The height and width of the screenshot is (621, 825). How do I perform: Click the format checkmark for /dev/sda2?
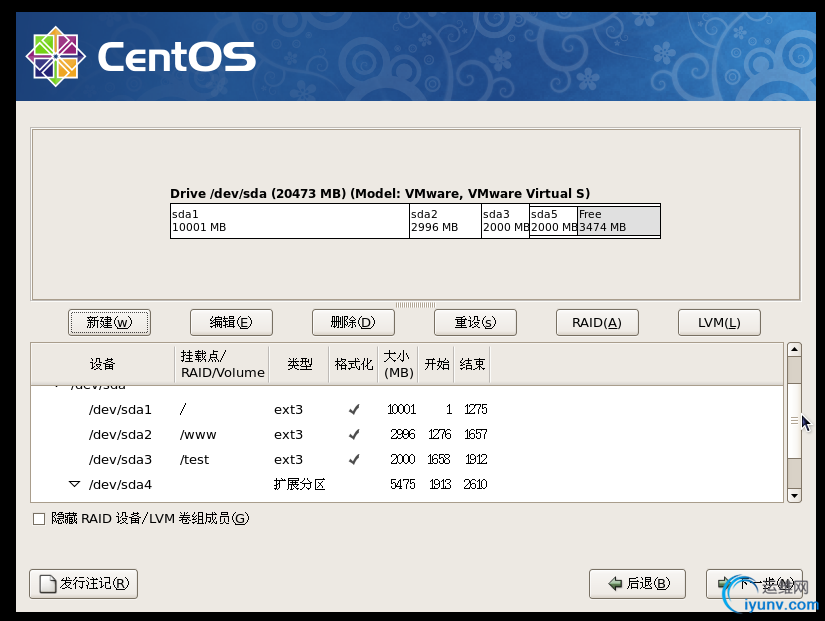(353, 434)
